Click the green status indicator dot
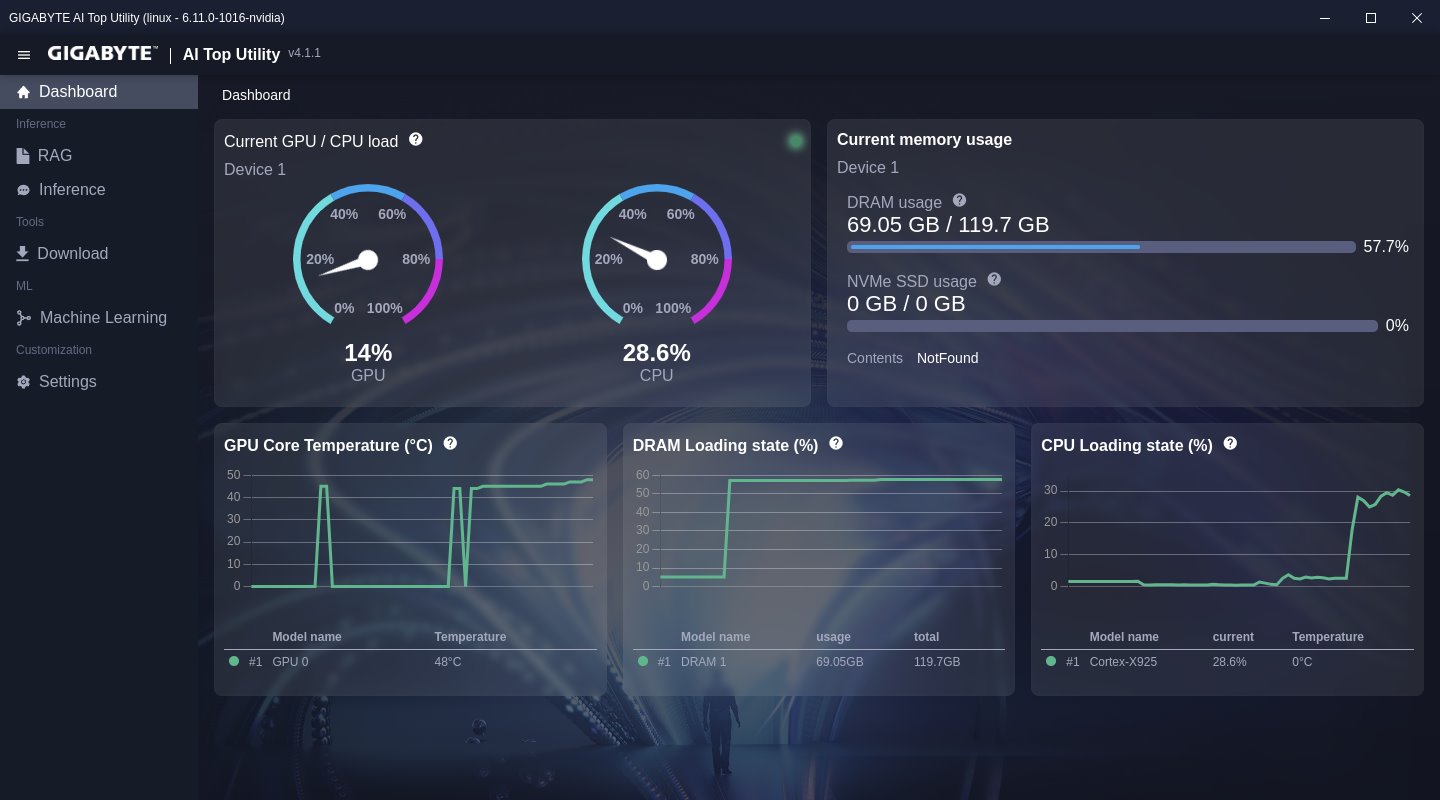Viewport: 1440px width, 800px height. (796, 141)
